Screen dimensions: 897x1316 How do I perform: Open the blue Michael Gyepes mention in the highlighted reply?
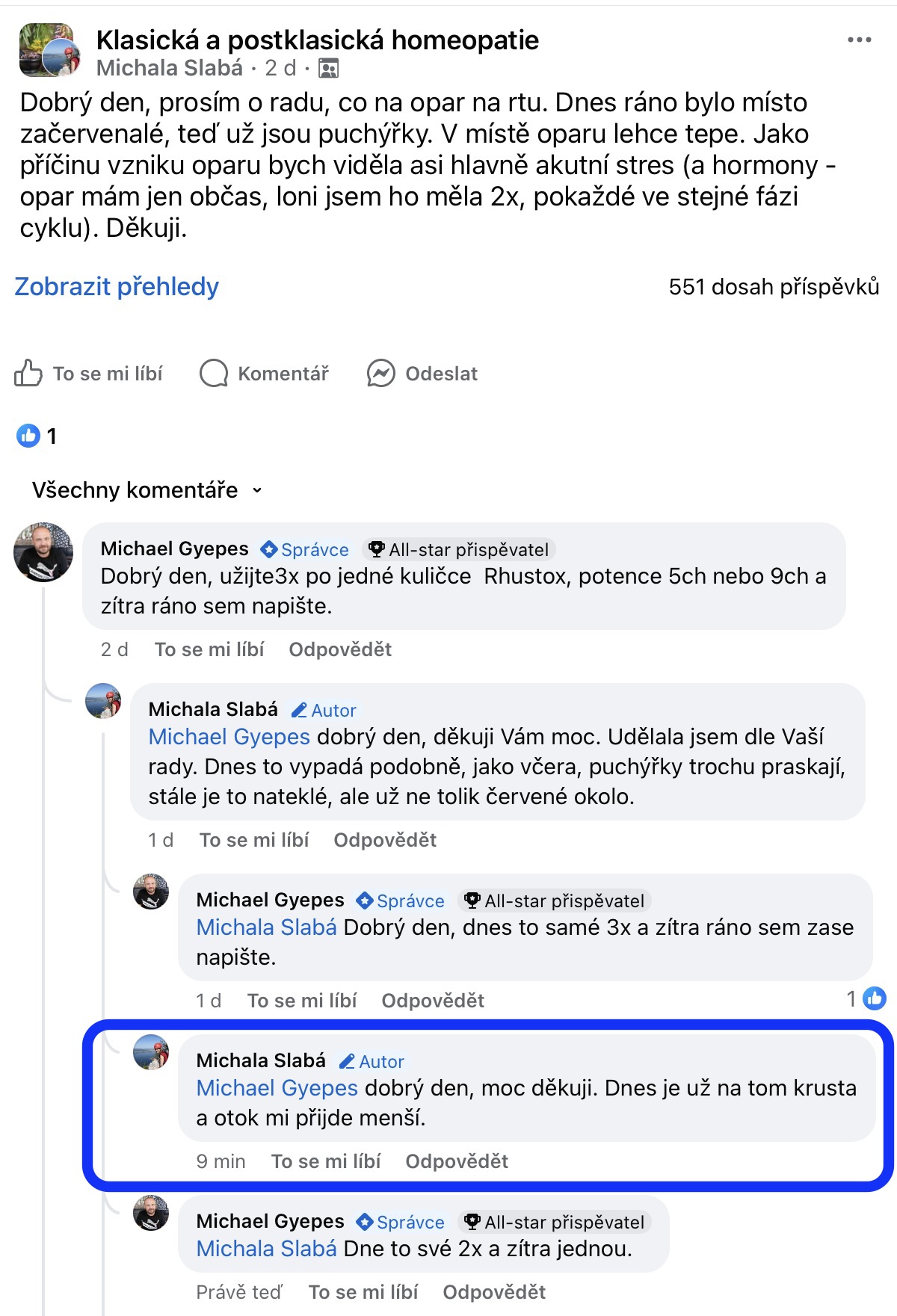(x=277, y=1088)
